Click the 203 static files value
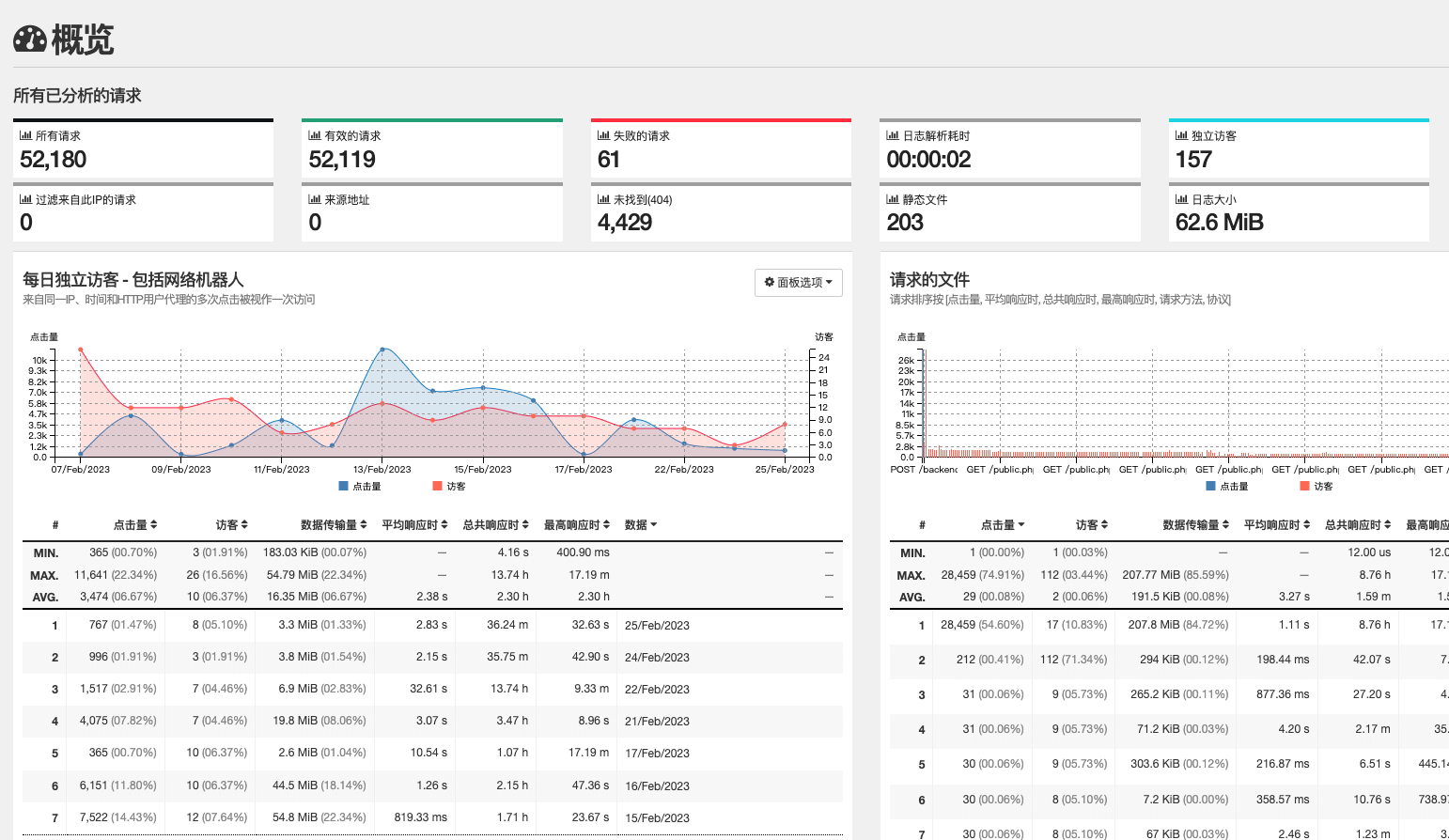 coord(905,223)
